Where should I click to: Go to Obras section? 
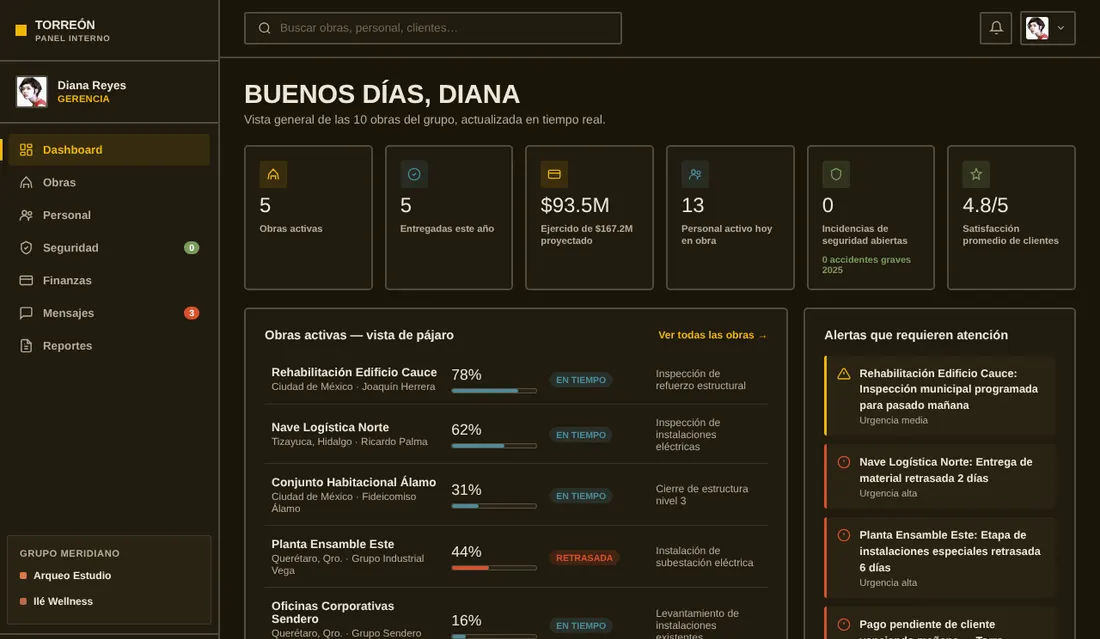click(x=109, y=182)
